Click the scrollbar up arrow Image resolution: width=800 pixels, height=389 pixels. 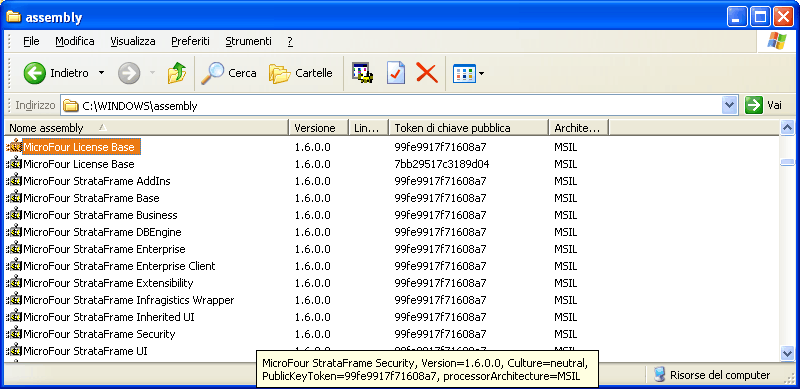pos(787,128)
